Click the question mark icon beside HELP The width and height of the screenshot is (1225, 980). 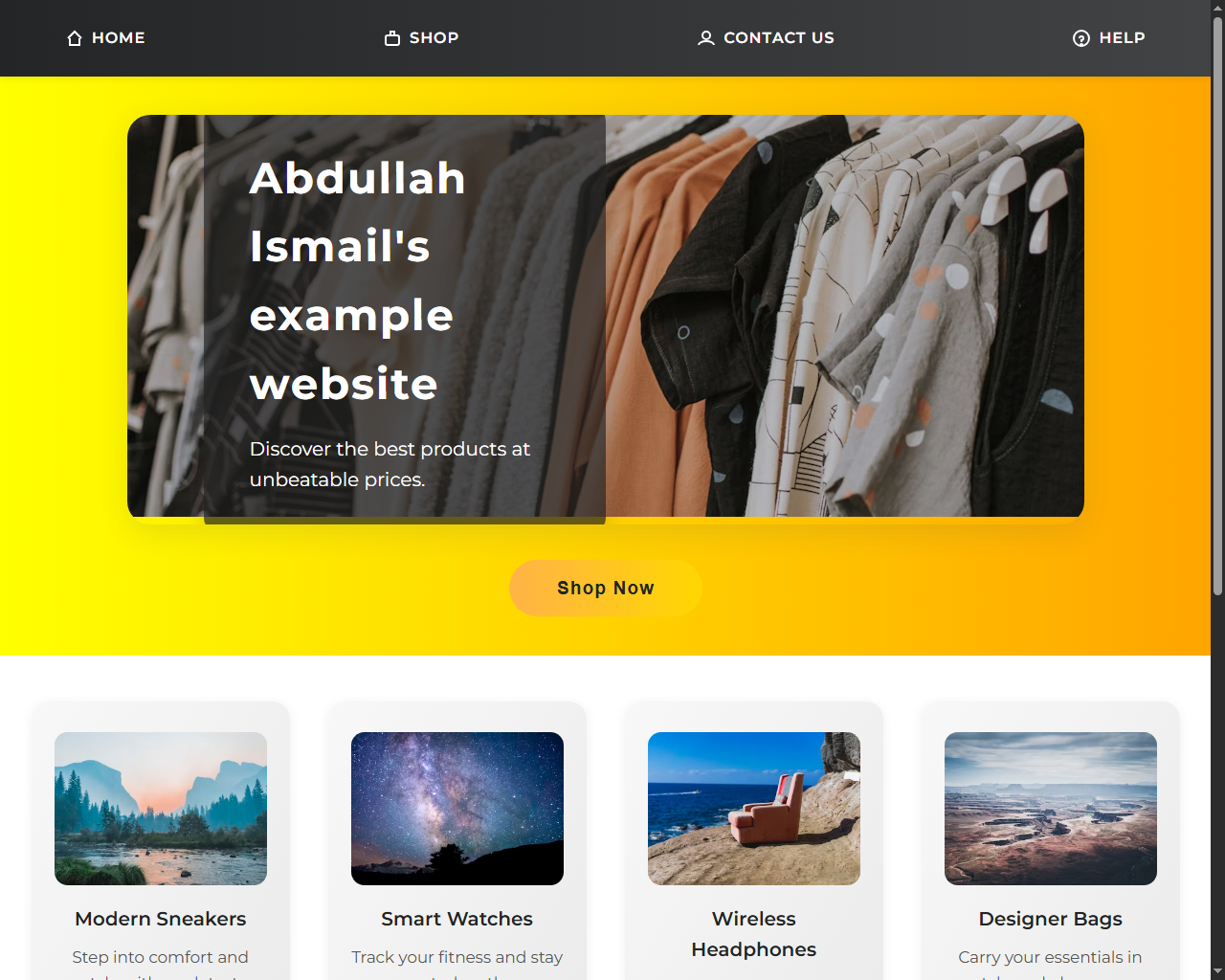click(x=1081, y=38)
